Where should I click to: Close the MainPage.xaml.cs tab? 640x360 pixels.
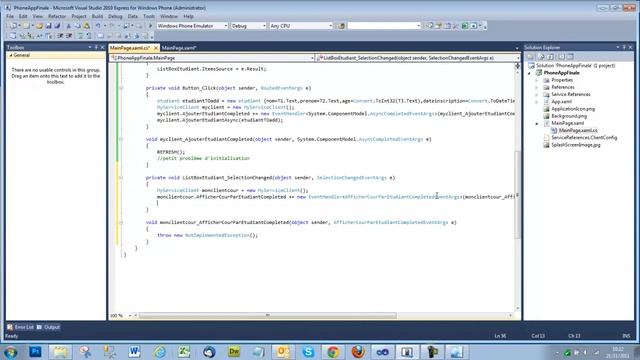[x=156, y=48]
